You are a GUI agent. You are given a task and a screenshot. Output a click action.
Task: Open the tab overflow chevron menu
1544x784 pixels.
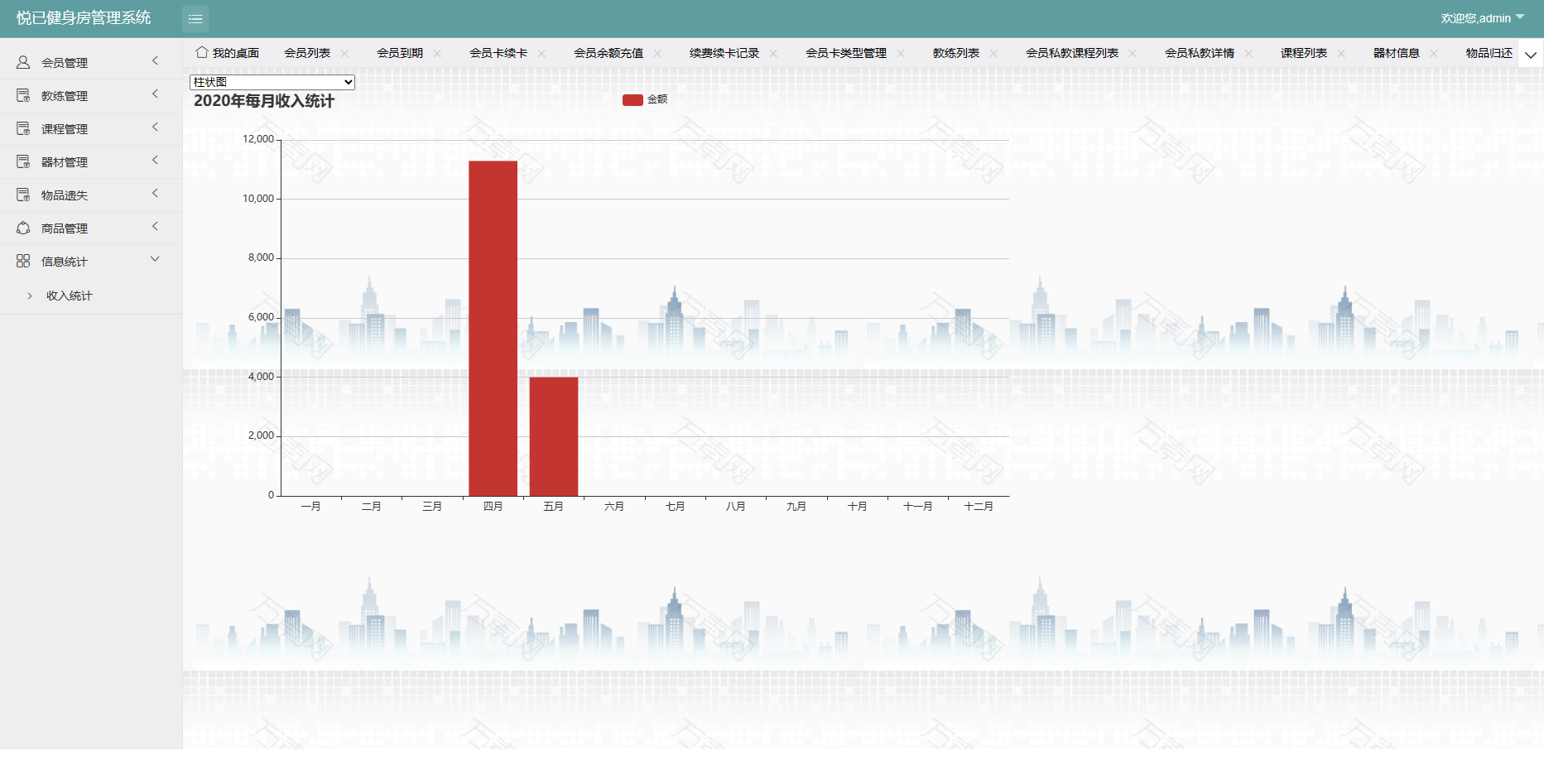1531,55
